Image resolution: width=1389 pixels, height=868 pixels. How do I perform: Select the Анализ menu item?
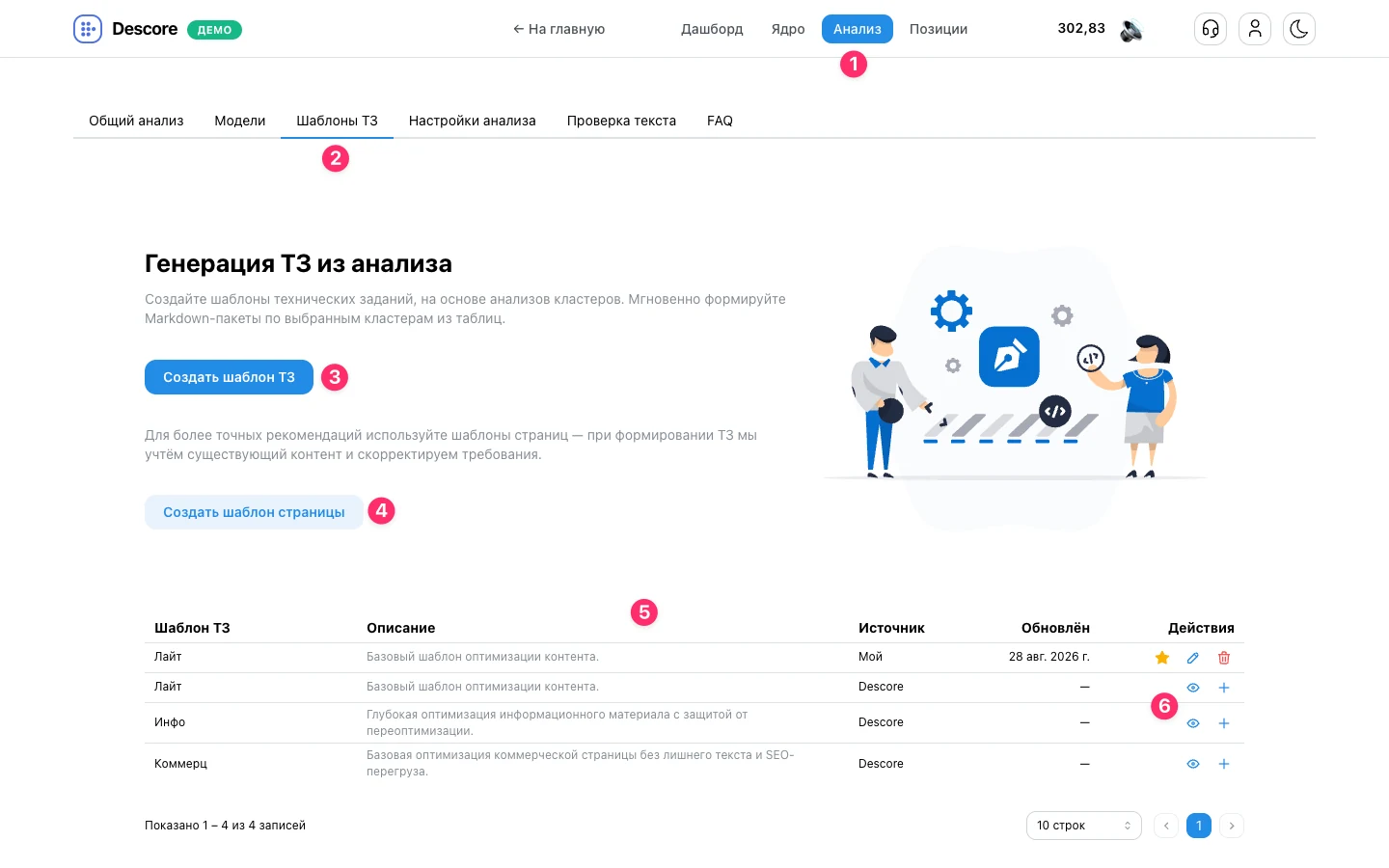click(858, 29)
